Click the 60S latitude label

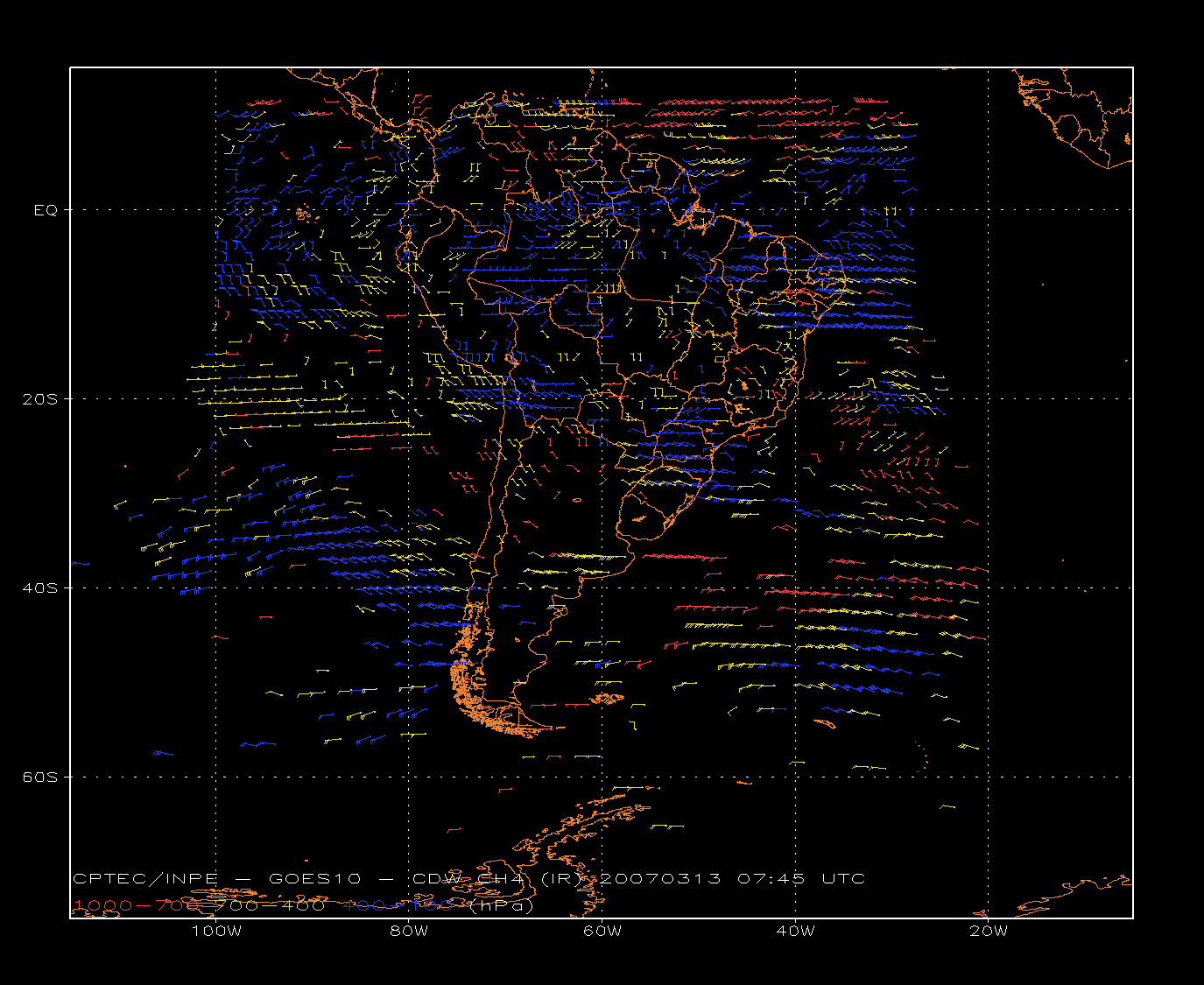pos(39,777)
